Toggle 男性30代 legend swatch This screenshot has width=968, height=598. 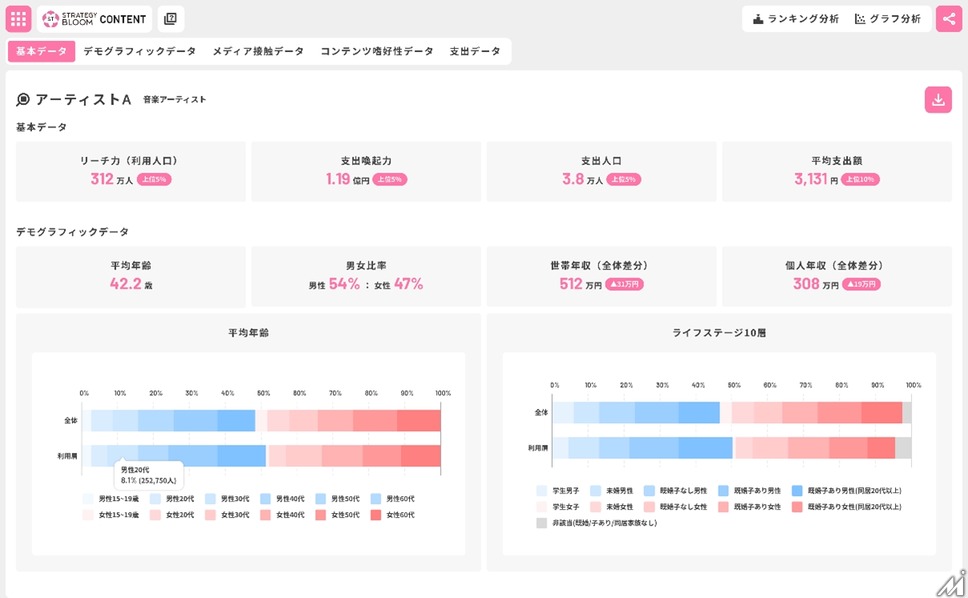211,499
